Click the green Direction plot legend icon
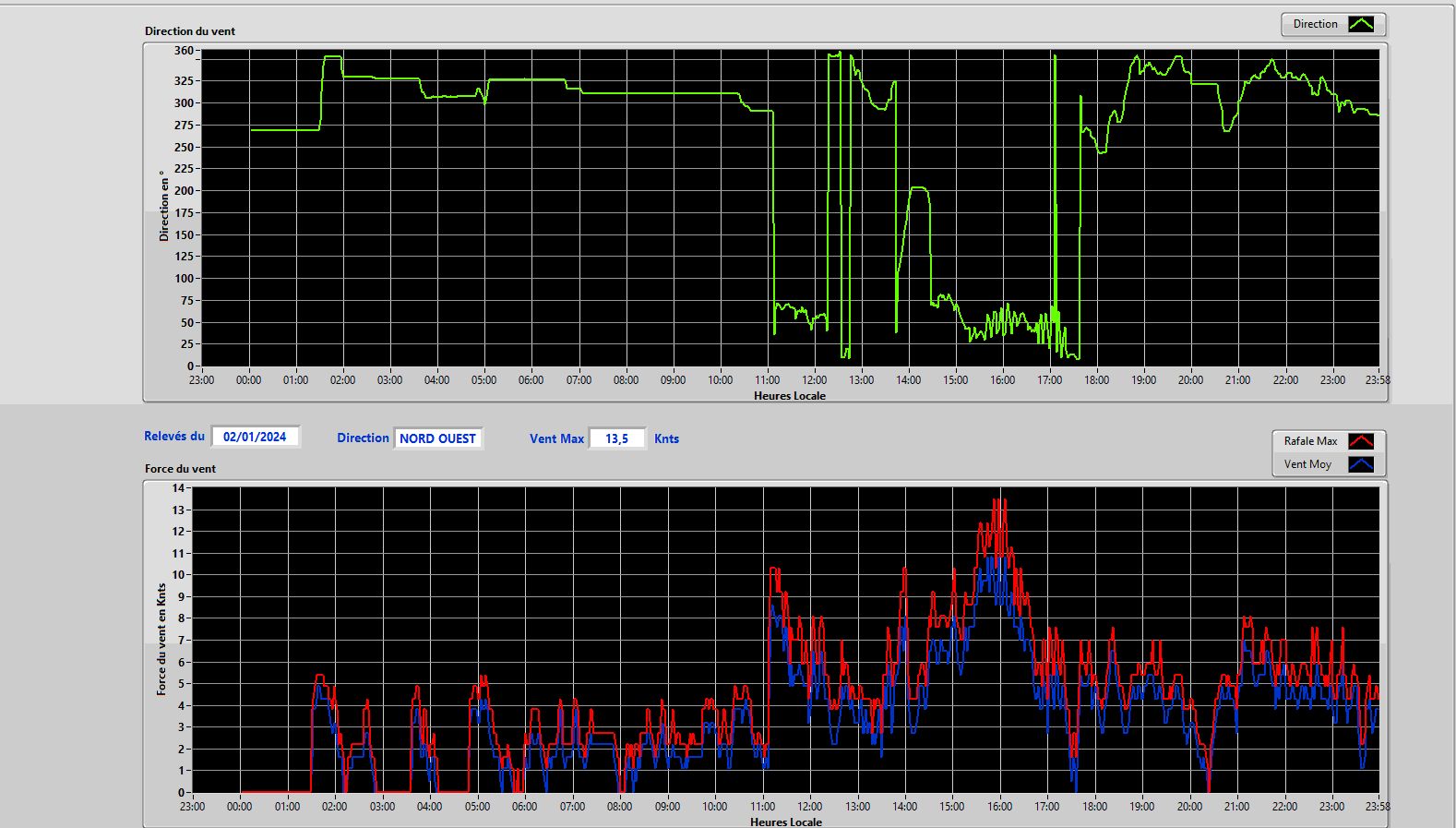 tap(1361, 25)
